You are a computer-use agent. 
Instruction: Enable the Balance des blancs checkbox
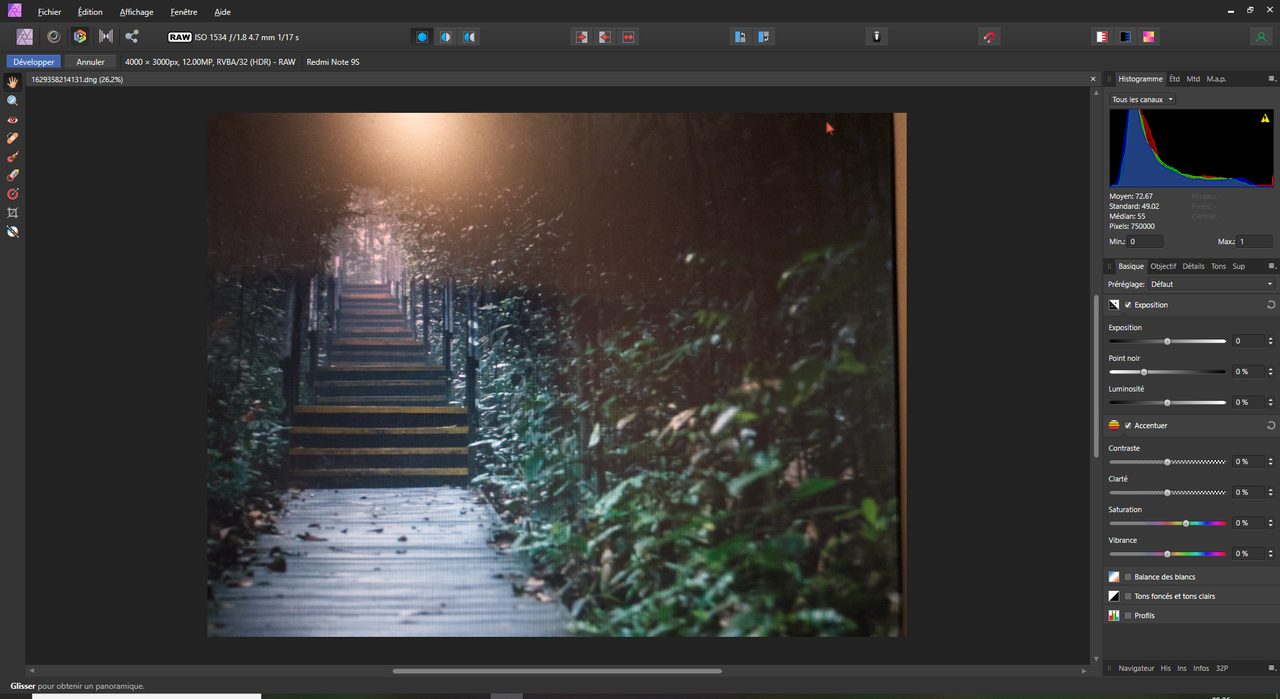[x=1128, y=577]
